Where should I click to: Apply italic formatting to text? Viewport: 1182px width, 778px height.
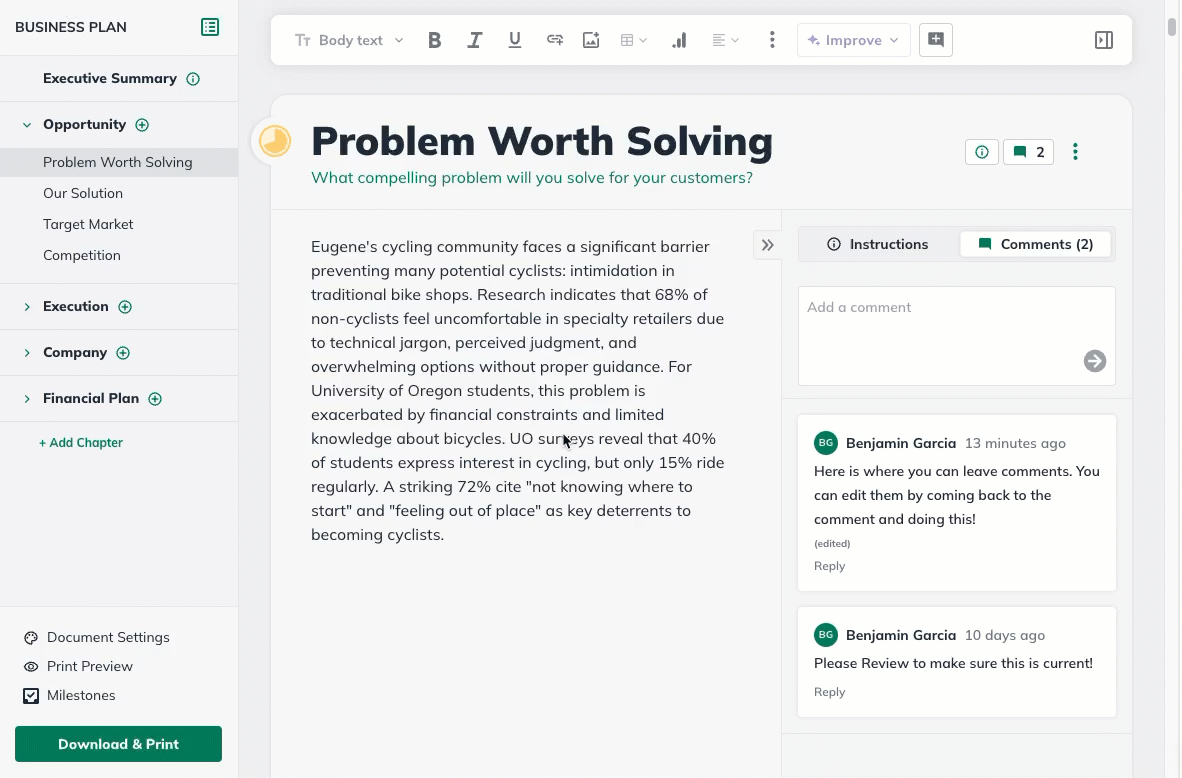(x=475, y=40)
